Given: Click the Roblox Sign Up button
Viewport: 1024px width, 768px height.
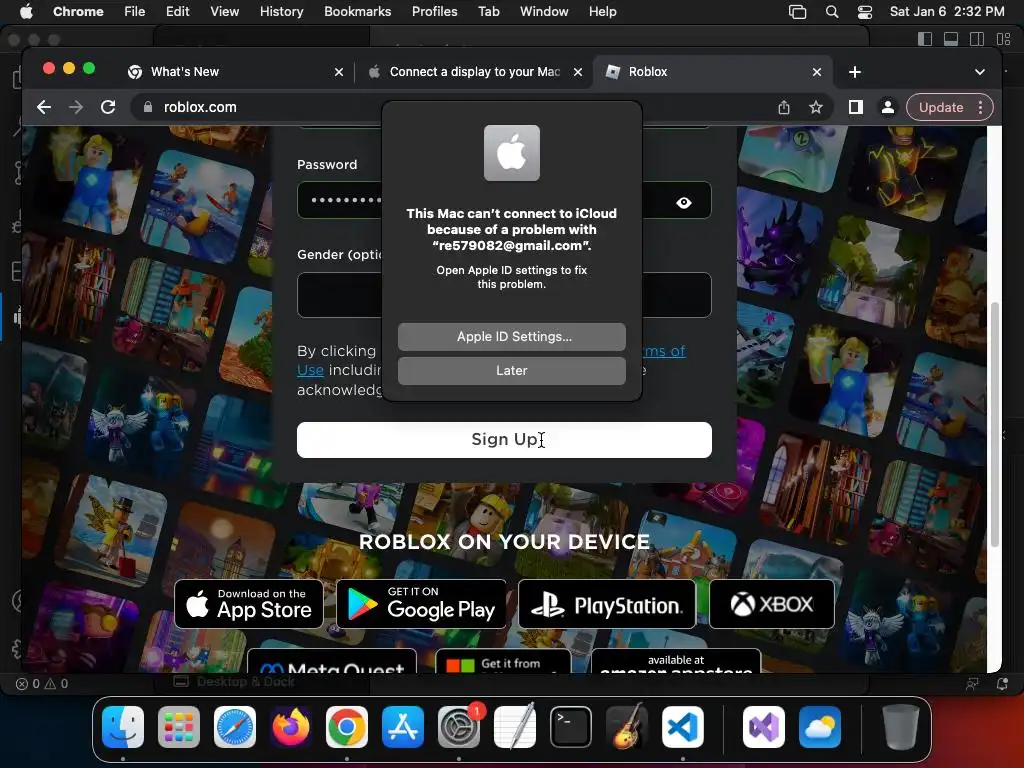Looking at the screenshot, I should pyautogui.click(x=504, y=440).
